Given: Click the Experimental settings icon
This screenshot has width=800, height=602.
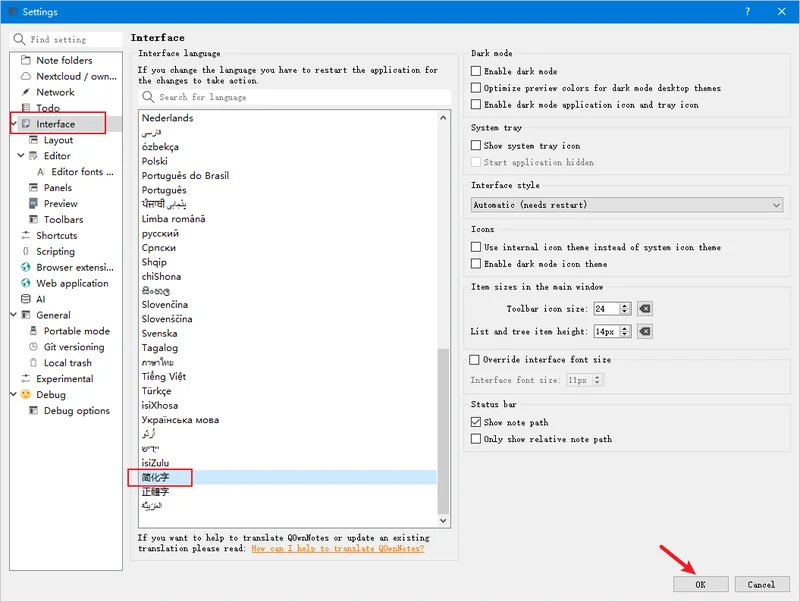Looking at the screenshot, I should 26,379.
